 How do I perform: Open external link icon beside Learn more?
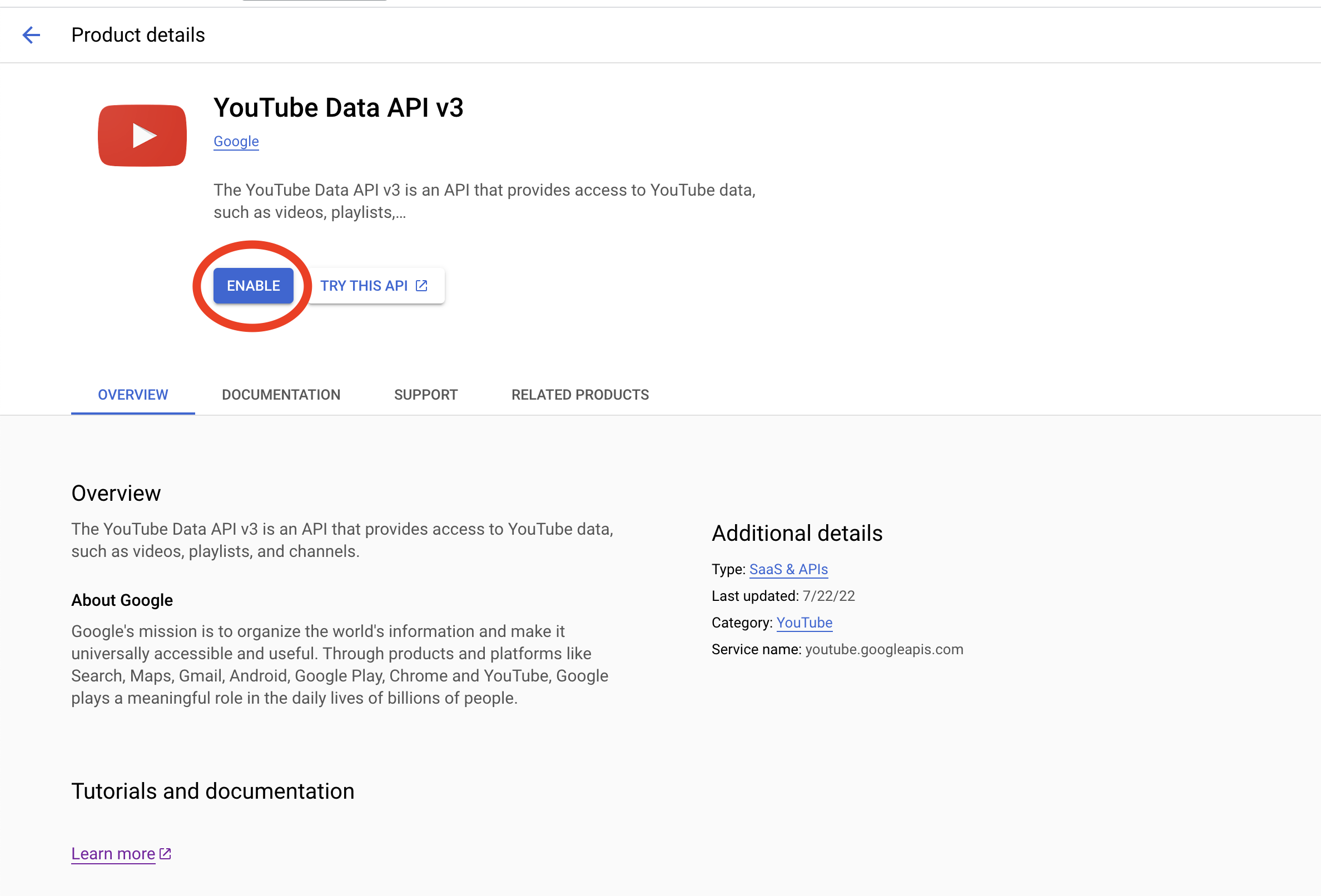tap(166, 853)
